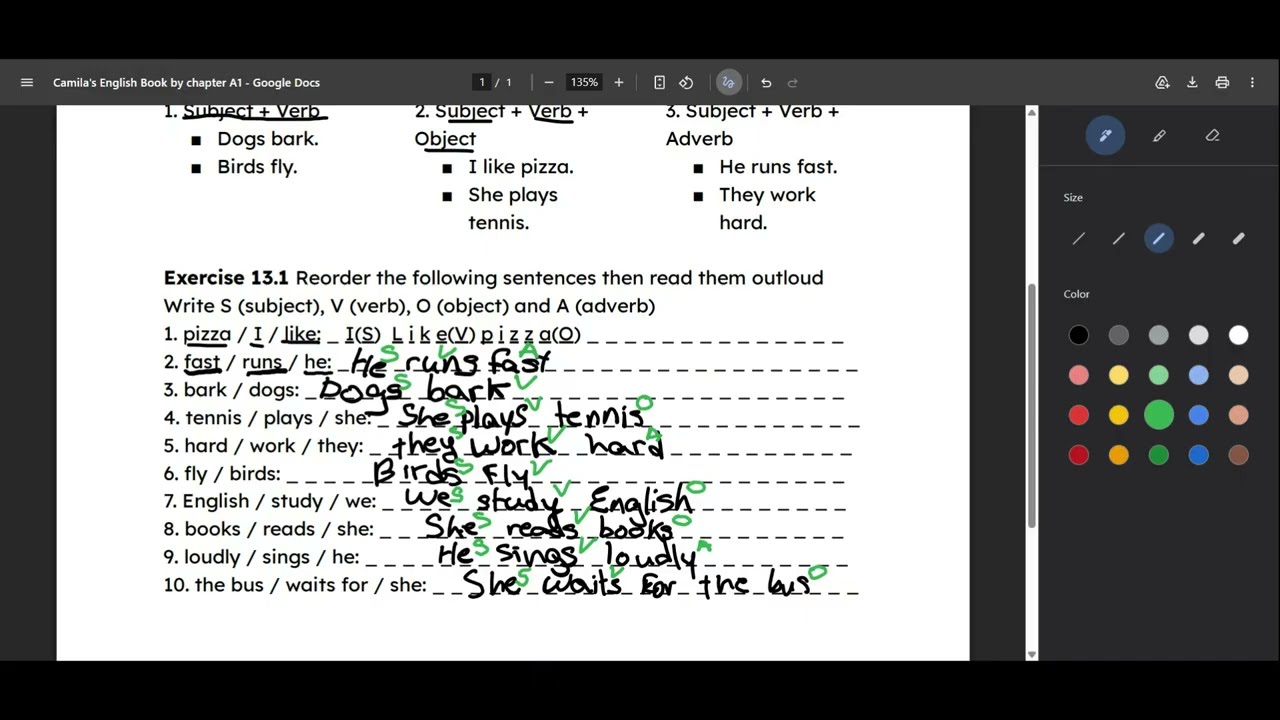
Task: Click the scrollbar up arrow
Action: pos(1032,112)
